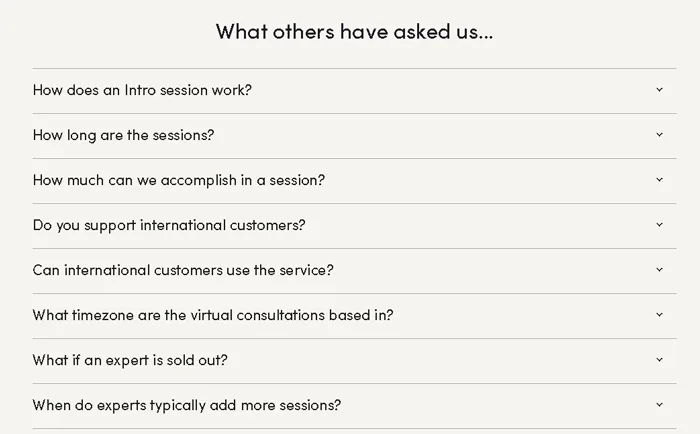Click the chevron on 'Do you support international customers?'
The width and height of the screenshot is (700, 434).
point(659,225)
